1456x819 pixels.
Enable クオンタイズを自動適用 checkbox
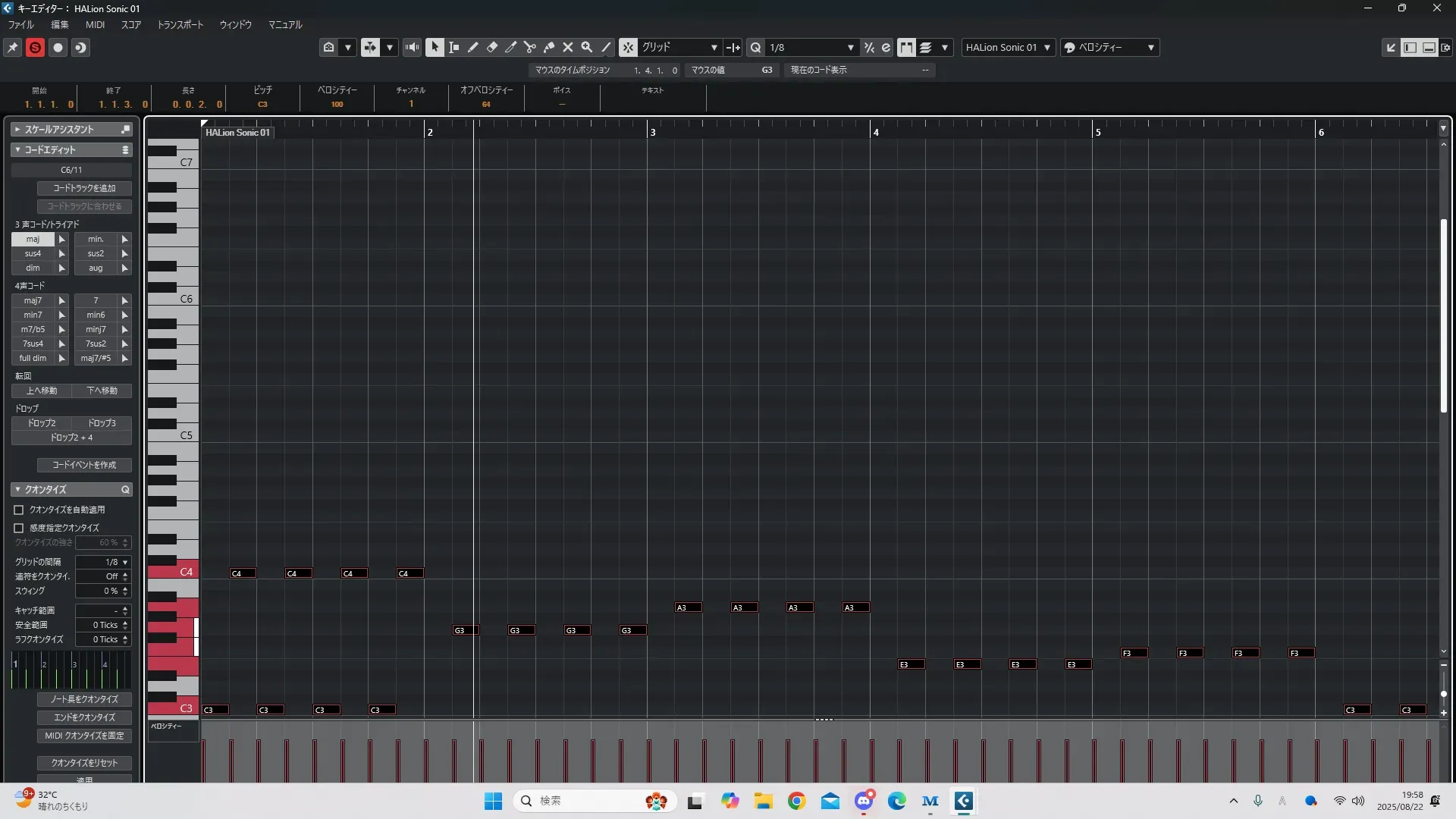tap(19, 510)
